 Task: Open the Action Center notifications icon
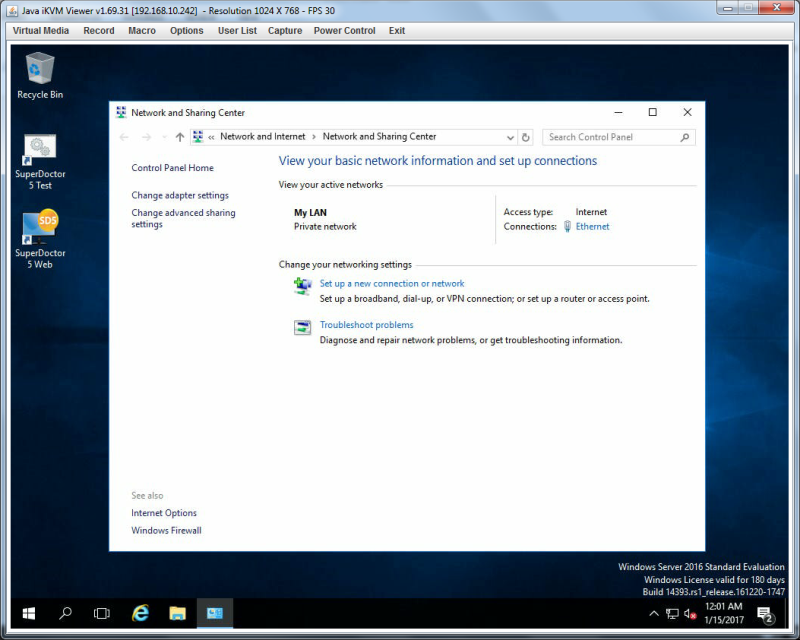coord(765,614)
